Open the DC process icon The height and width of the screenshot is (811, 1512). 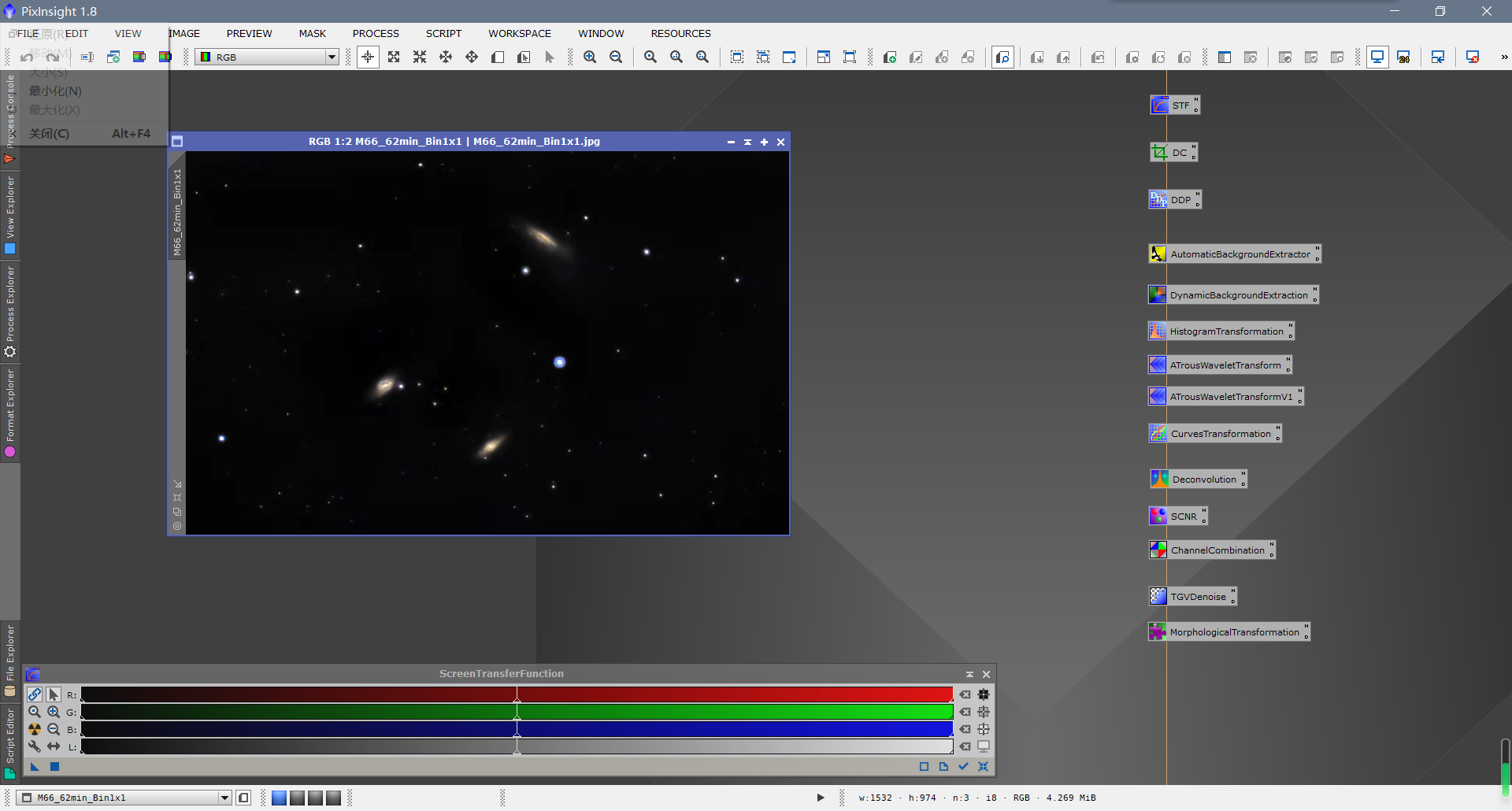(1173, 152)
